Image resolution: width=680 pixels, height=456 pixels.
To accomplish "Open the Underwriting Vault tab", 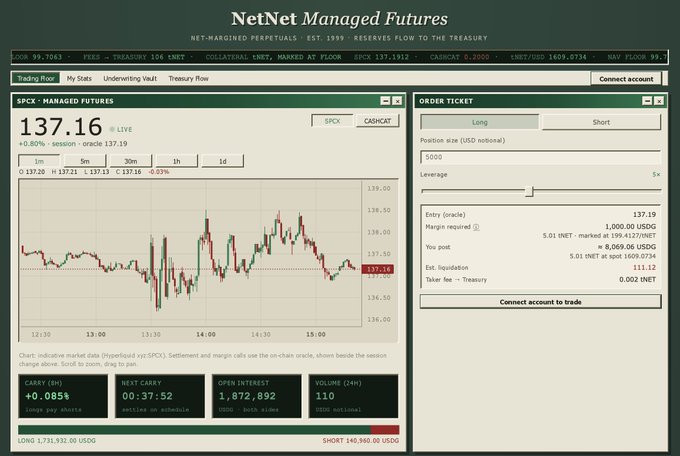I will point(130,79).
